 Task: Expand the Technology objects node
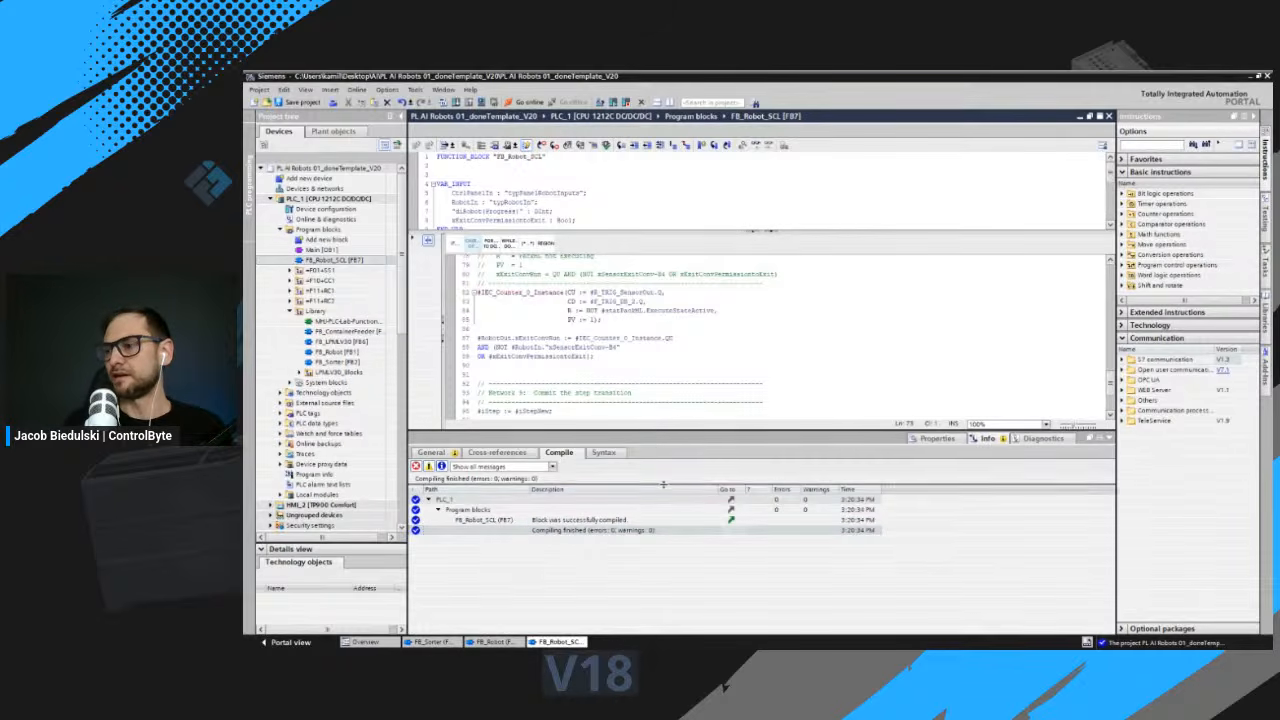click(281, 393)
